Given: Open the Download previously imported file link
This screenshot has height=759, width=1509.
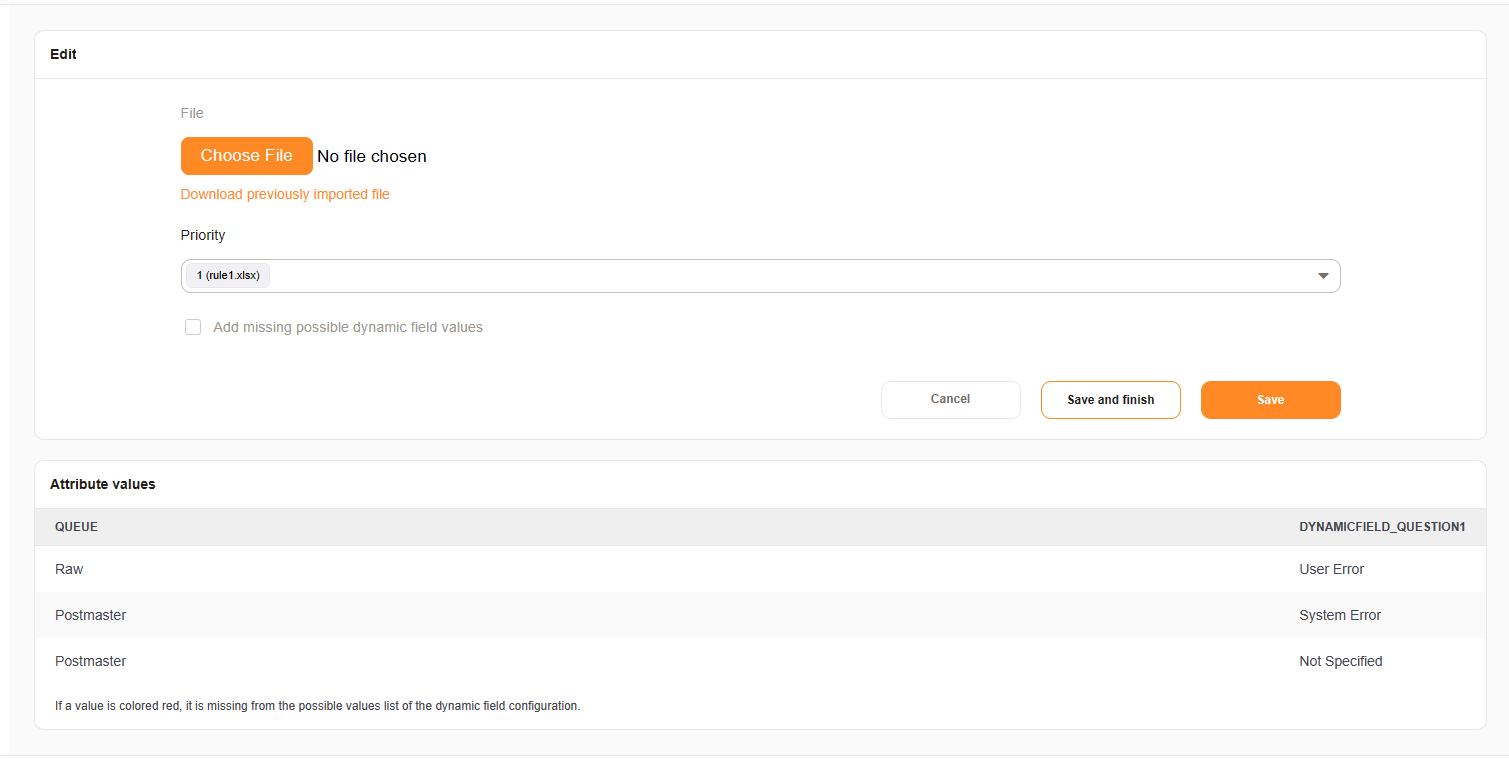Looking at the screenshot, I should coord(285,194).
